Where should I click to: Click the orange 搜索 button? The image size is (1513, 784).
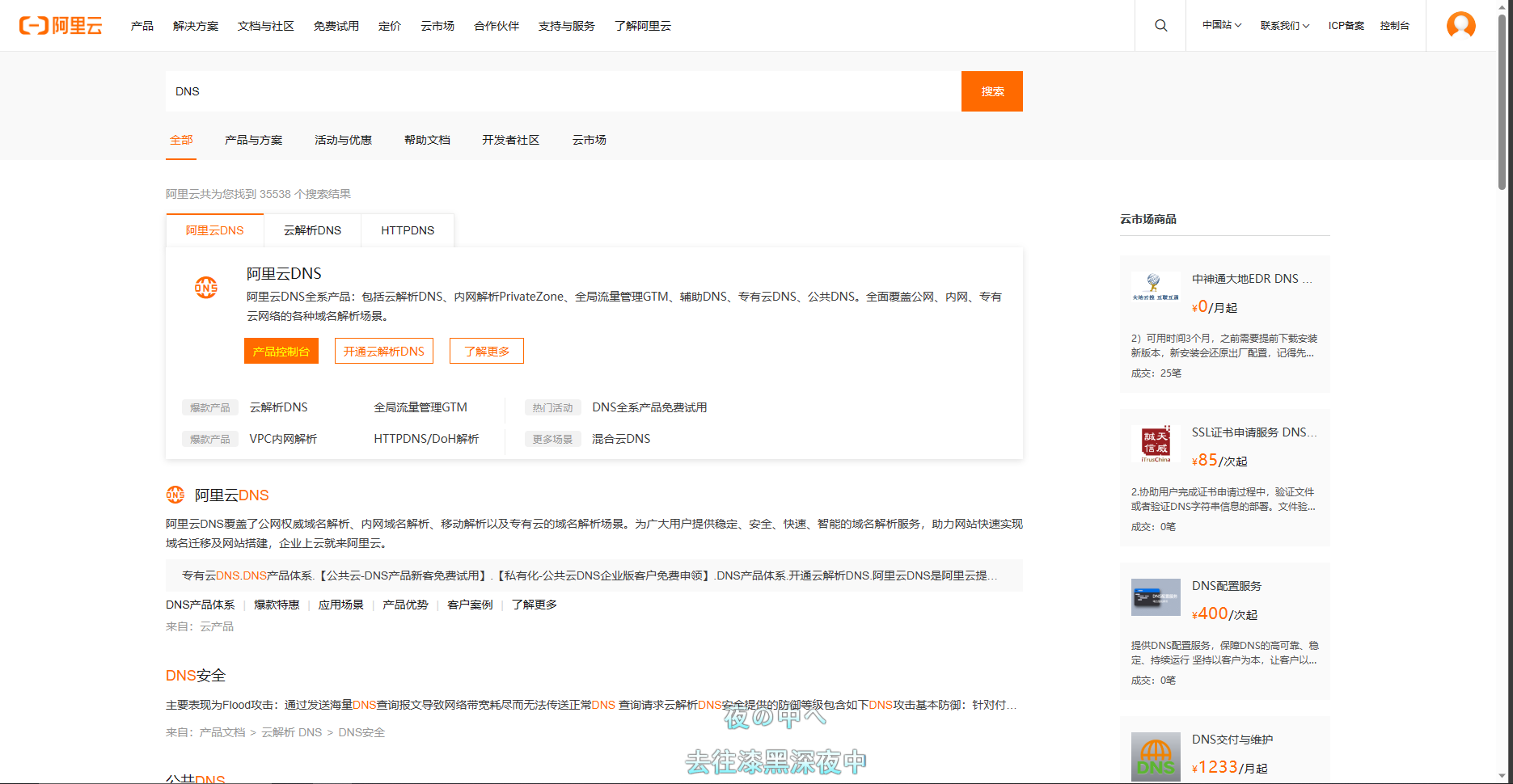coord(992,91)
